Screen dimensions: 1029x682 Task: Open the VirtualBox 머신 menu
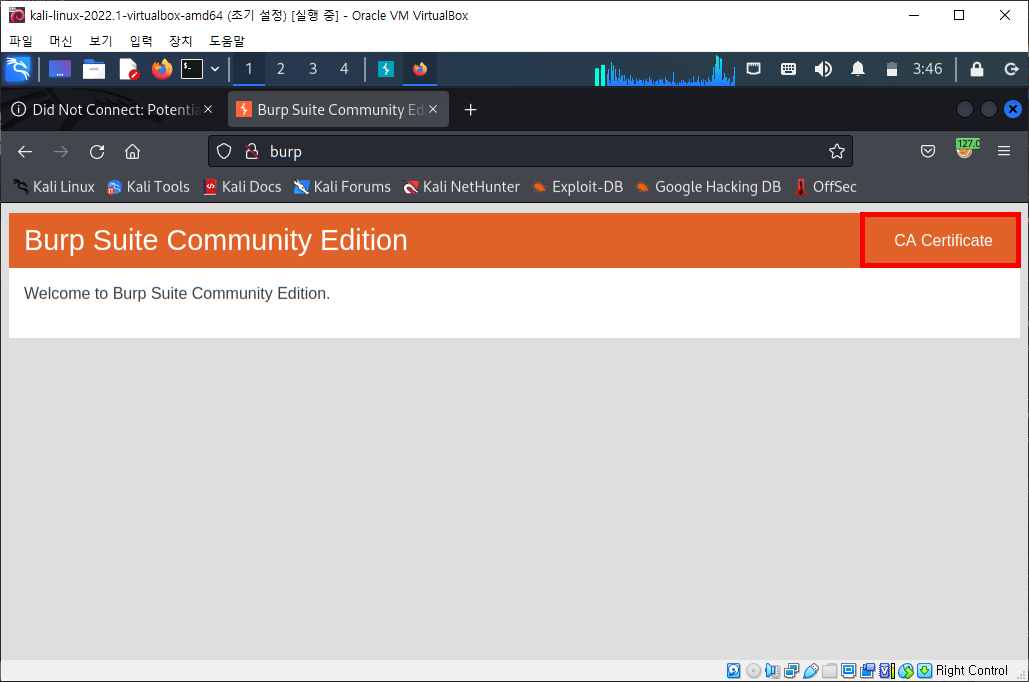click(61, 41)
